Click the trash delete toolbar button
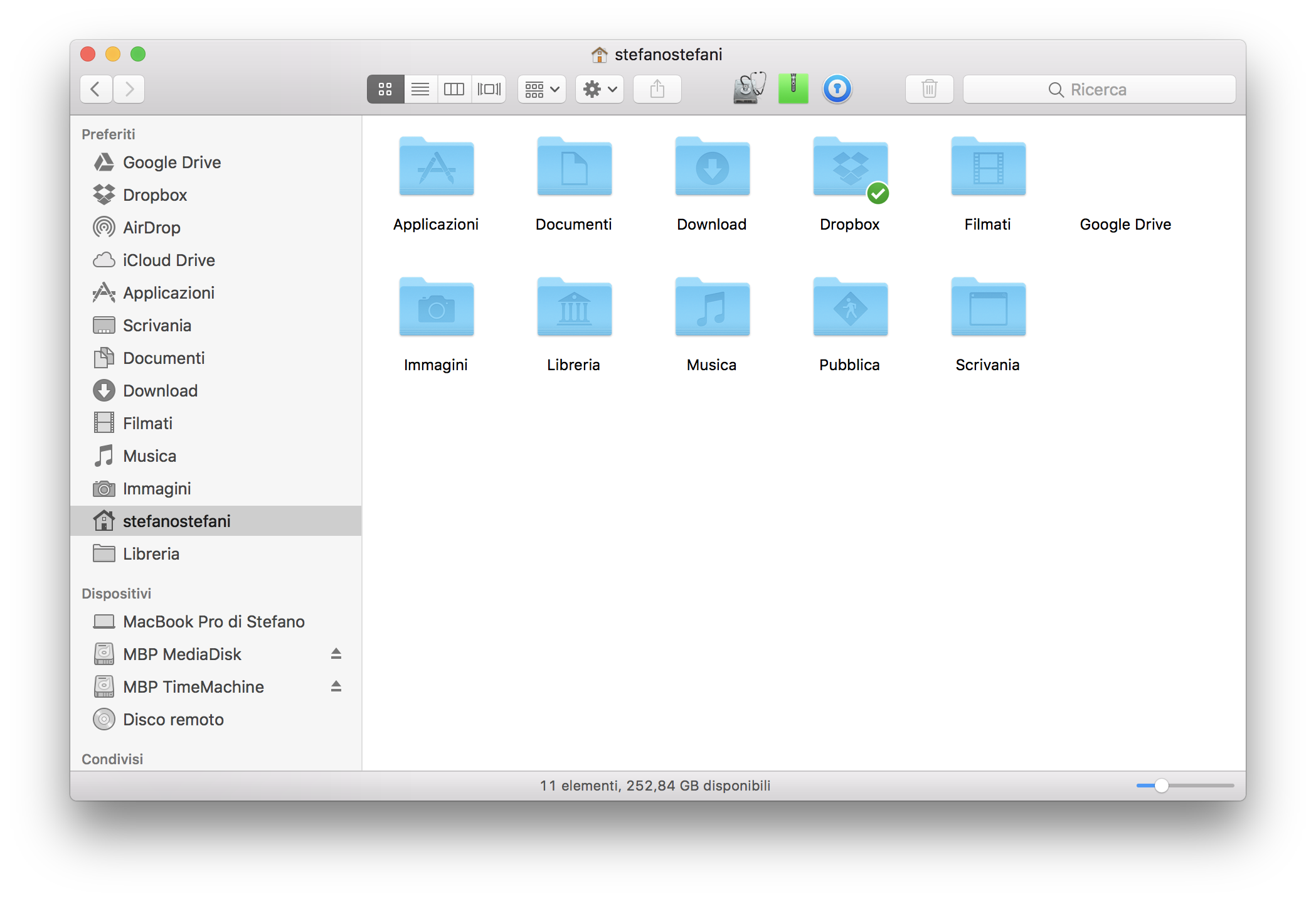Viewport: 1316px width, 901px height. pyautogui.click(x=929, y=89)
